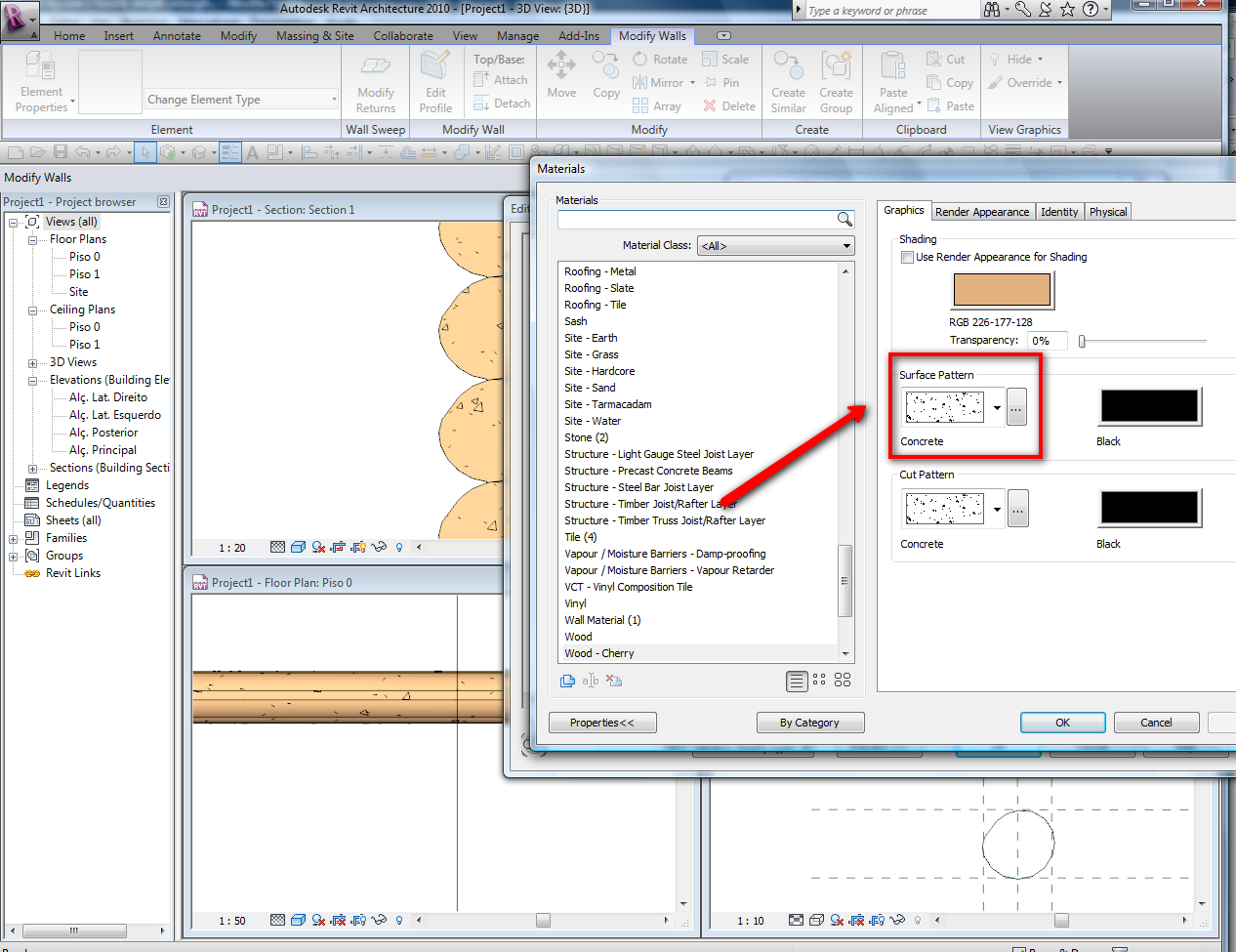Click Modify Wall Returns tool
Viewport: 1236px width, 952px height.
point(376,82)
